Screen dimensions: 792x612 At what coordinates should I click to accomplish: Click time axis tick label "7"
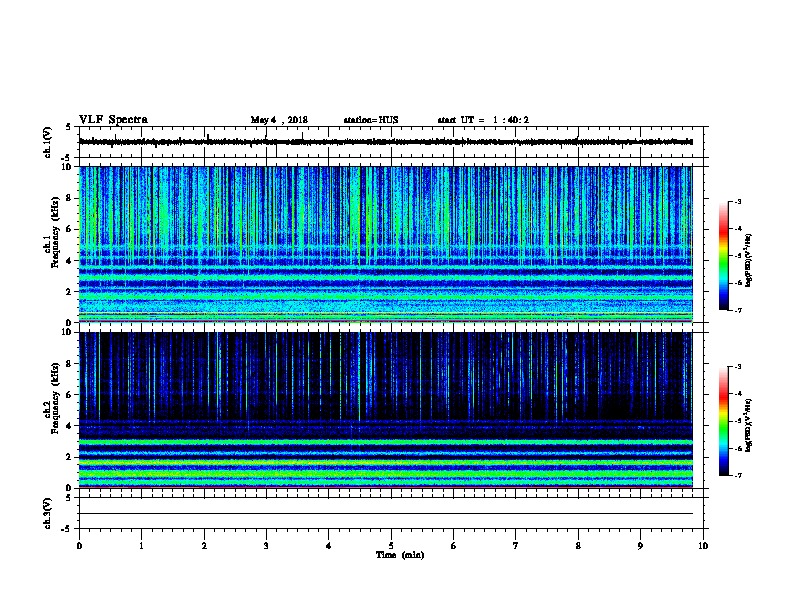click(516, 546)
